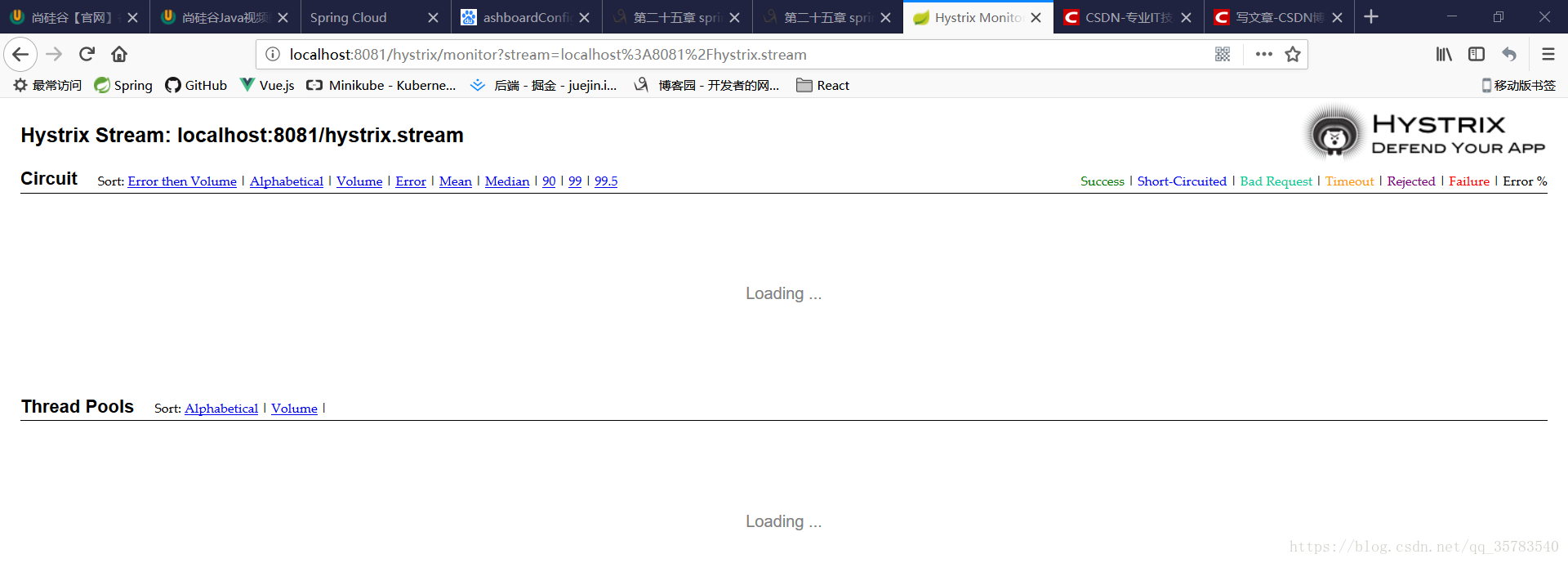Click the Bad Request legend label

[1276, 181]
